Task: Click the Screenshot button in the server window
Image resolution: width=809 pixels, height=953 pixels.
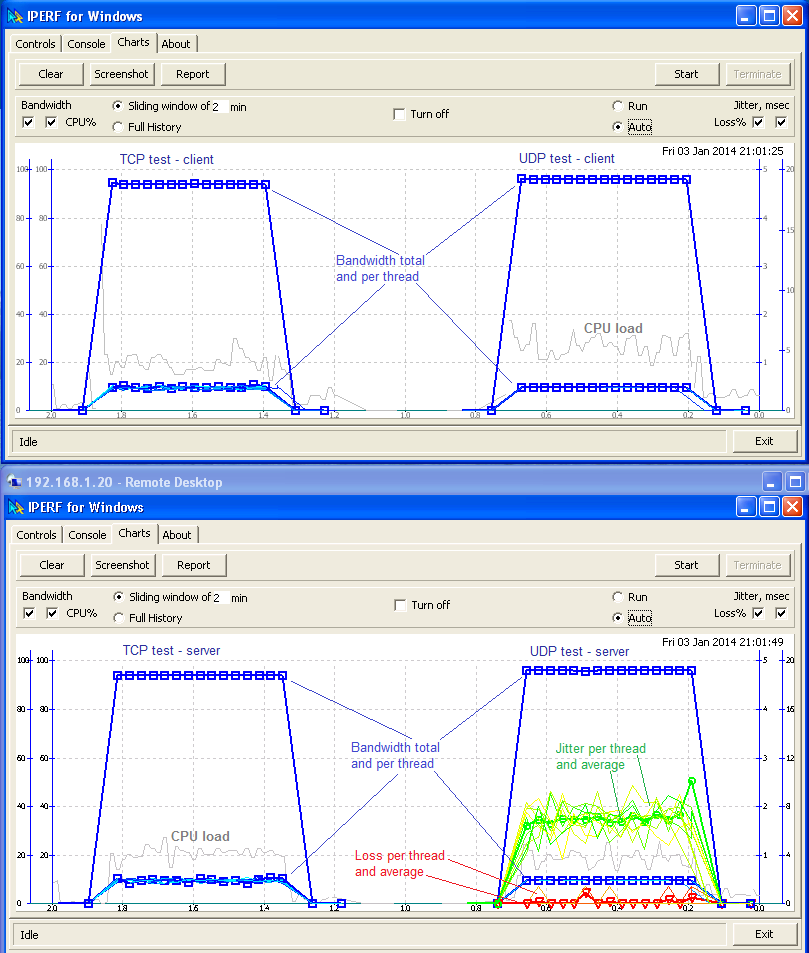Action: point(122,565)
